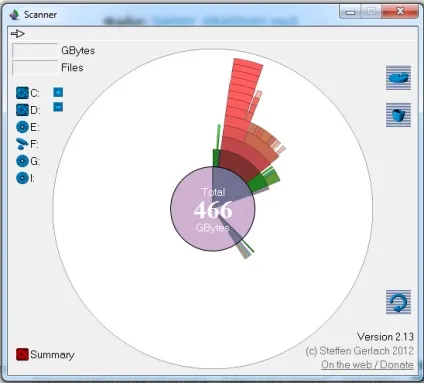Click the green segment beside the center
424x383 pixels.
pyautogui.click(x=257, y=184)
